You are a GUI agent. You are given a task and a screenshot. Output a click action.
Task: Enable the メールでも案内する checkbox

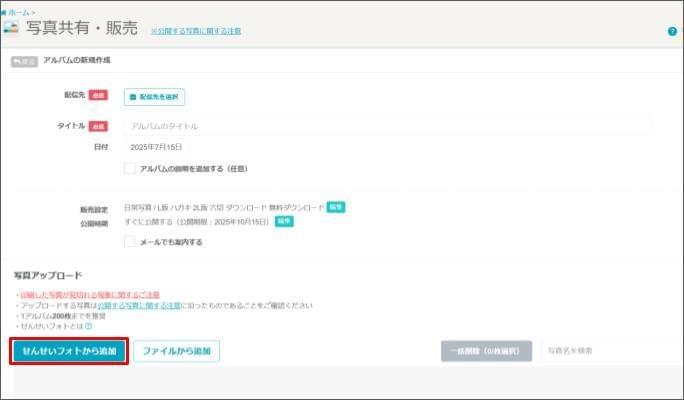tap(129, 241)
